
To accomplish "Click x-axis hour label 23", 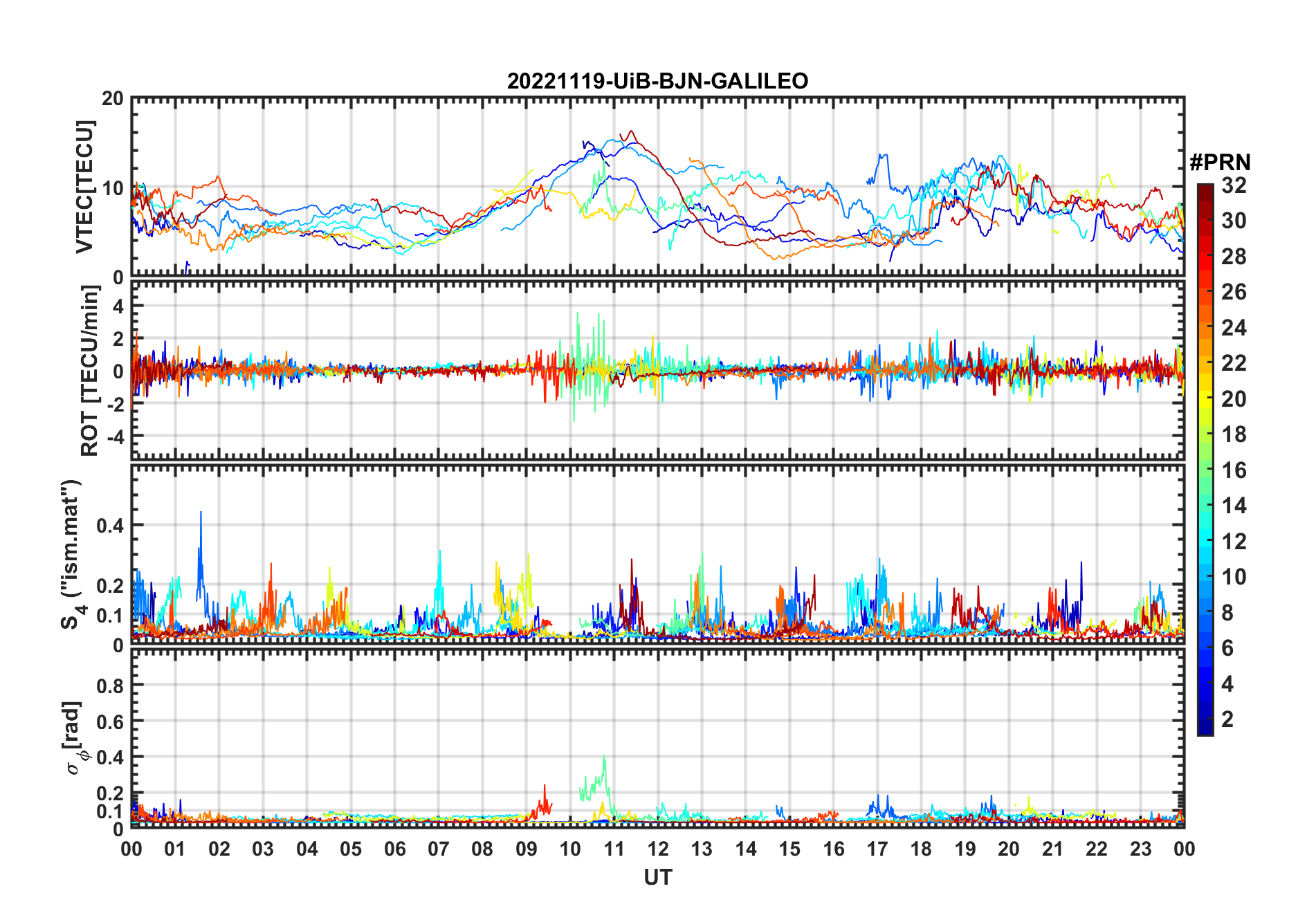I will click(1141, 849).
